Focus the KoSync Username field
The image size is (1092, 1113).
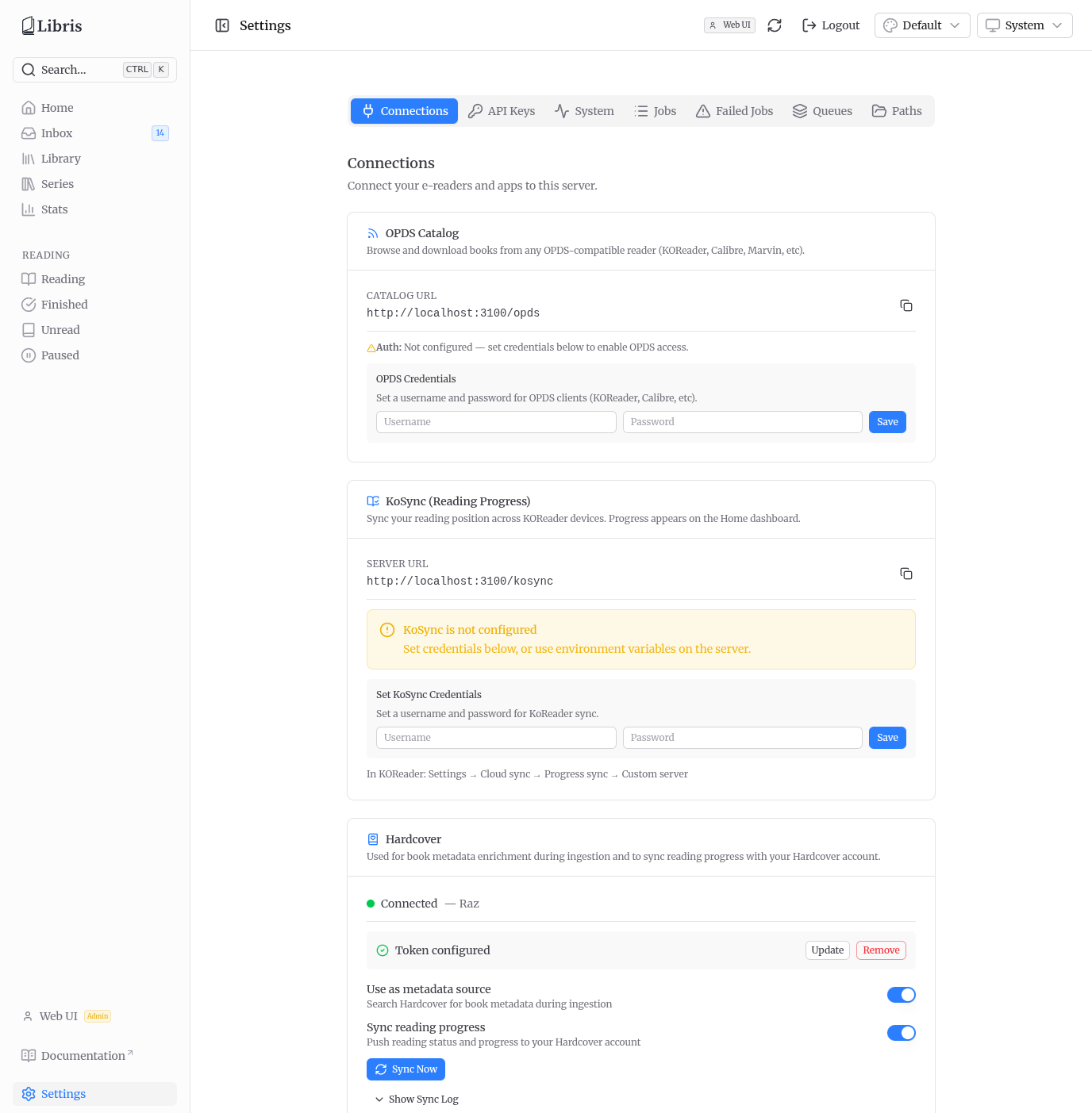[496, 738]
